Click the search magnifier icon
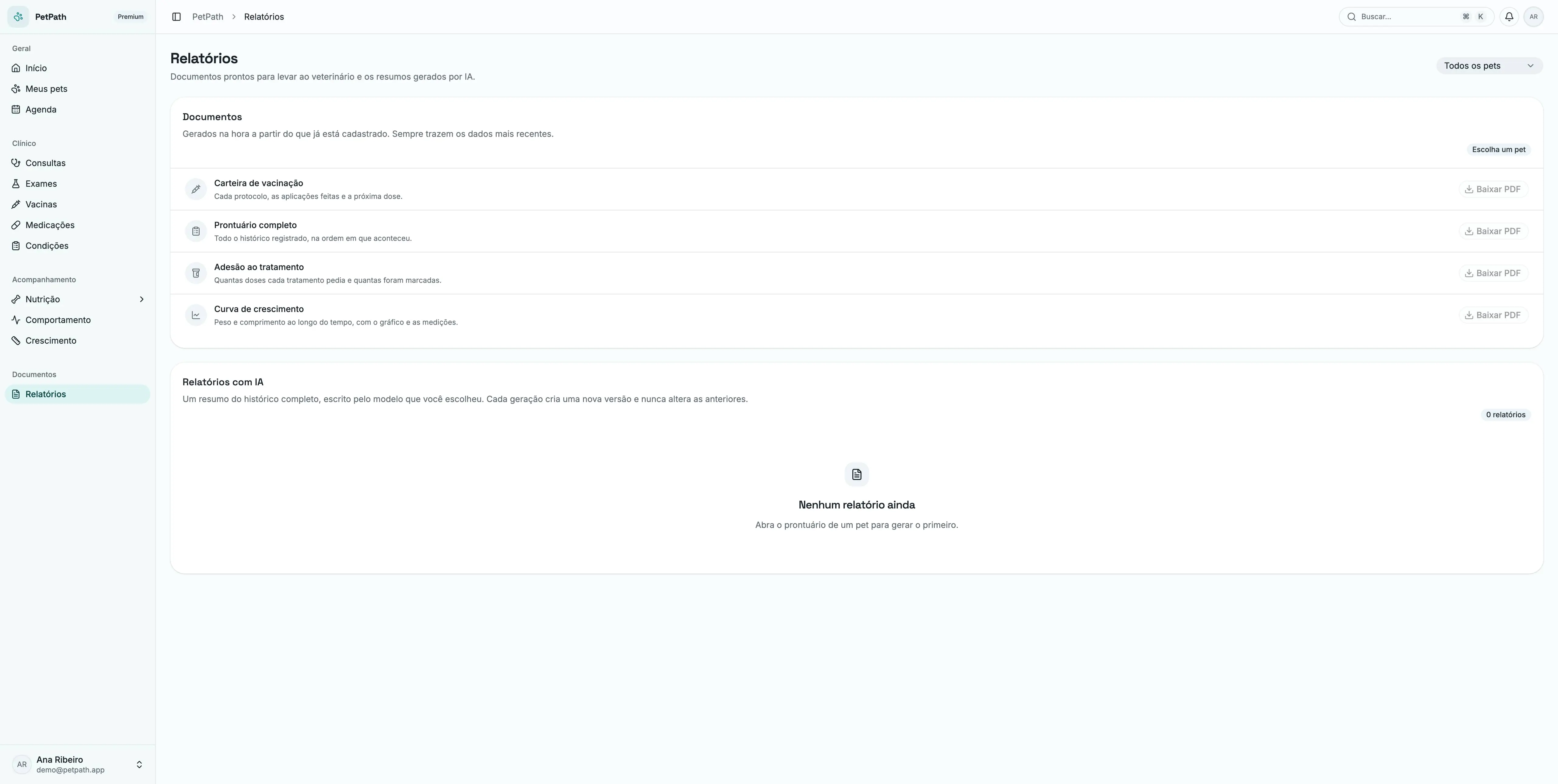 1351,17
